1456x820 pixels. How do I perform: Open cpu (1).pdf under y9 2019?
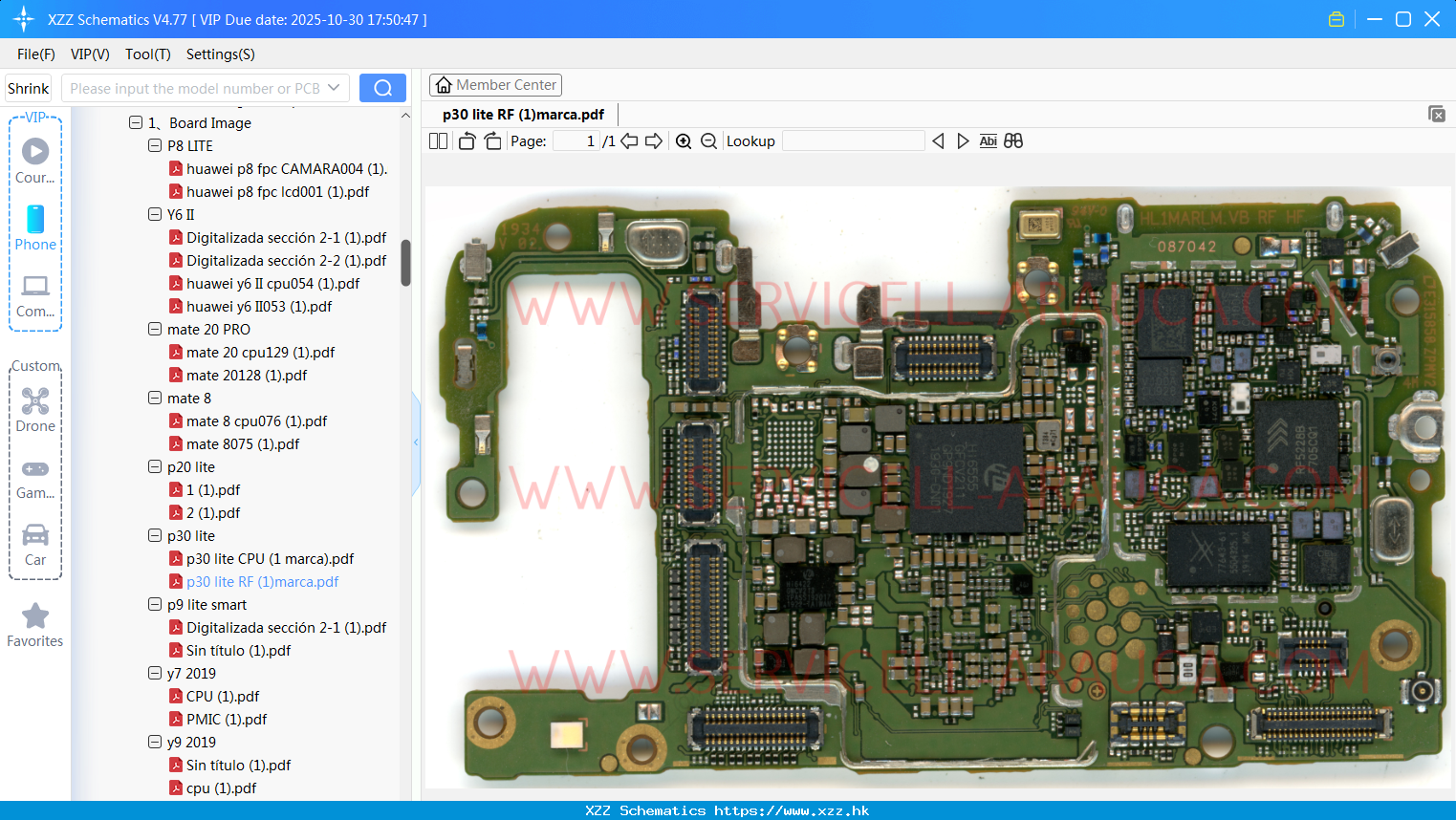pos(222,788)
